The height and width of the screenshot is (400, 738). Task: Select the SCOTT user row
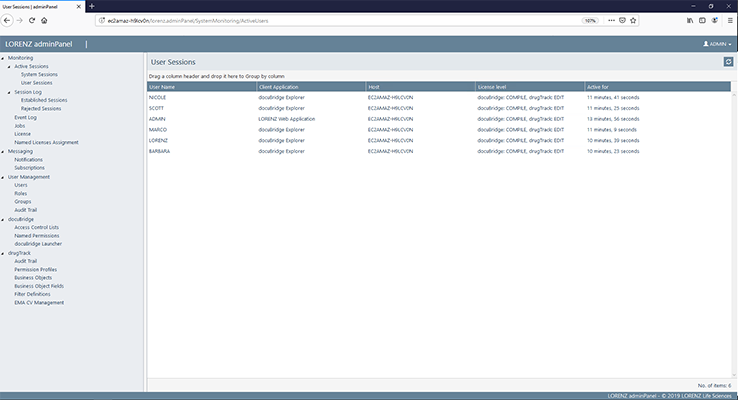pyautogui.click(x=439, y=108)
